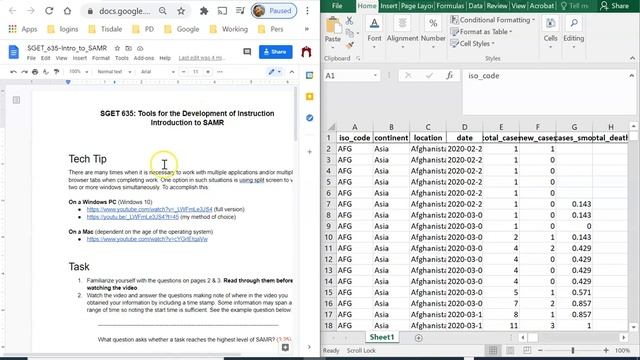Open Tisdale bookmarks folder
Screen dimensions: 640x360
(105, 29)
